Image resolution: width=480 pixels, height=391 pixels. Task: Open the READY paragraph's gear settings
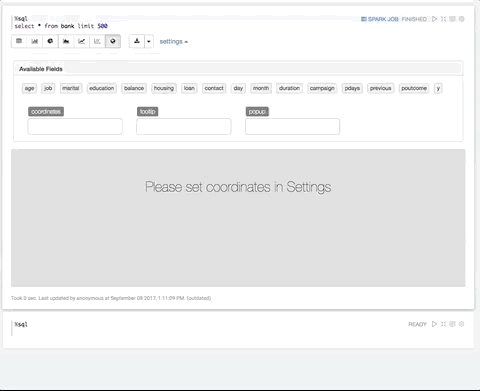point(462,324)
